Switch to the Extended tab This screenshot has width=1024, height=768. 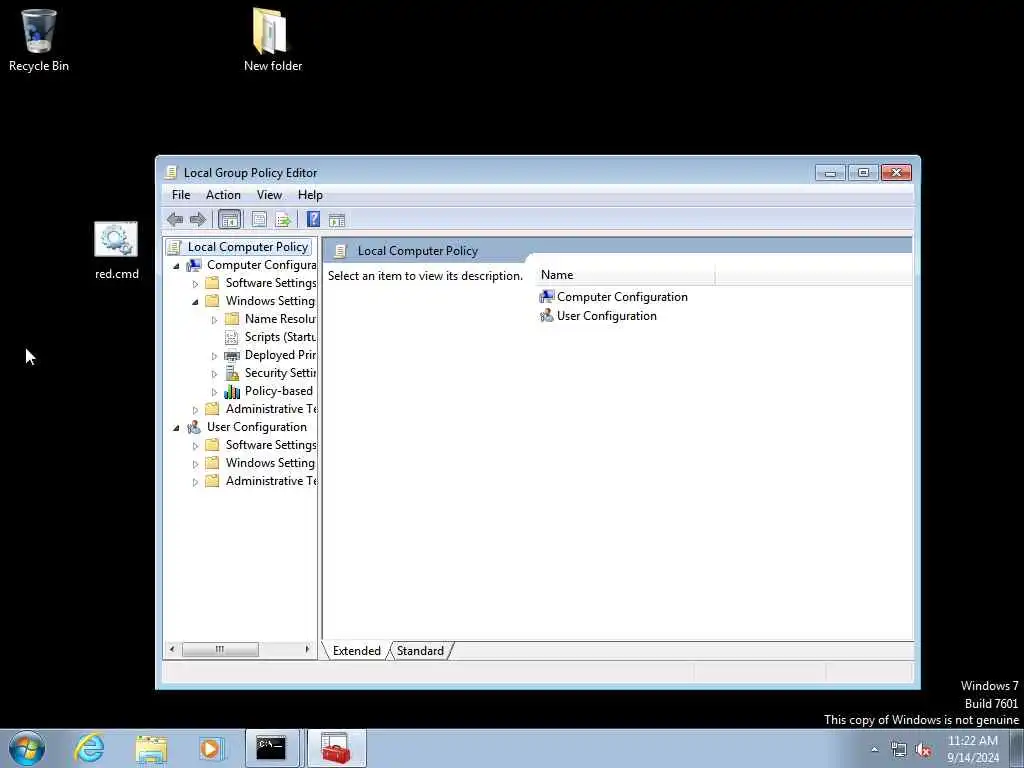[x=357, y=650]
